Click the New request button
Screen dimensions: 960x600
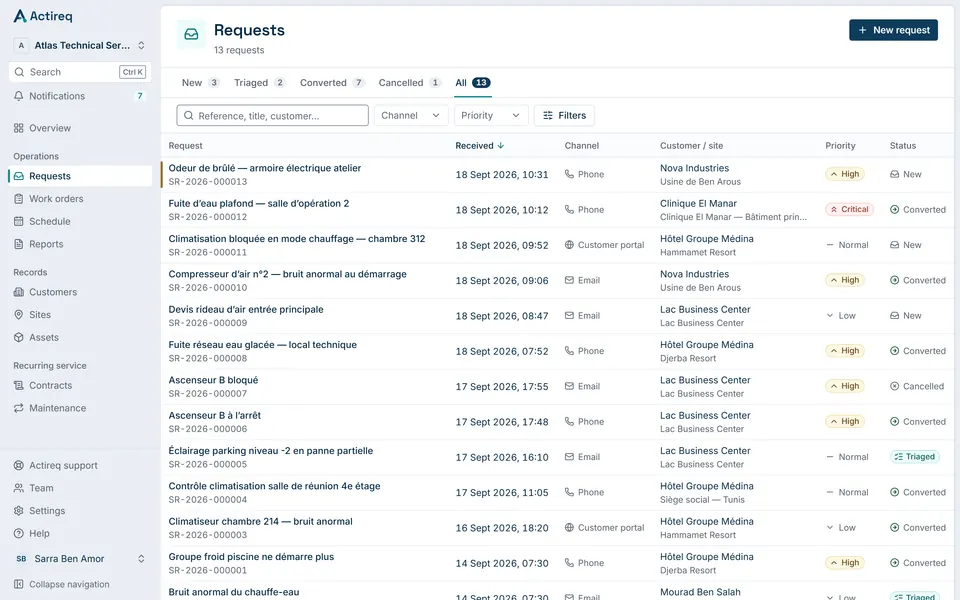893,30
